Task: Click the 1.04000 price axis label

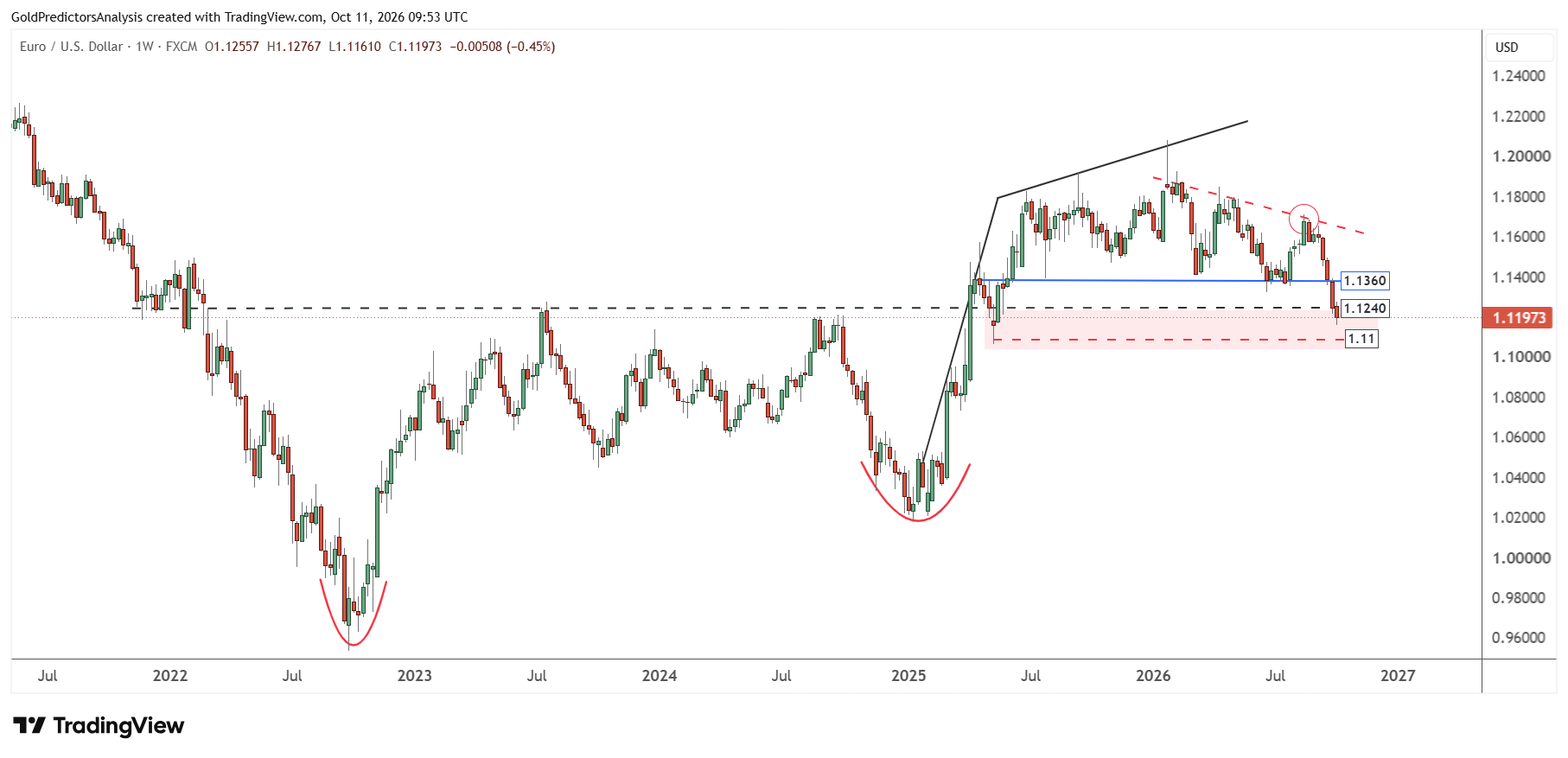Action: coord(1519,478)
